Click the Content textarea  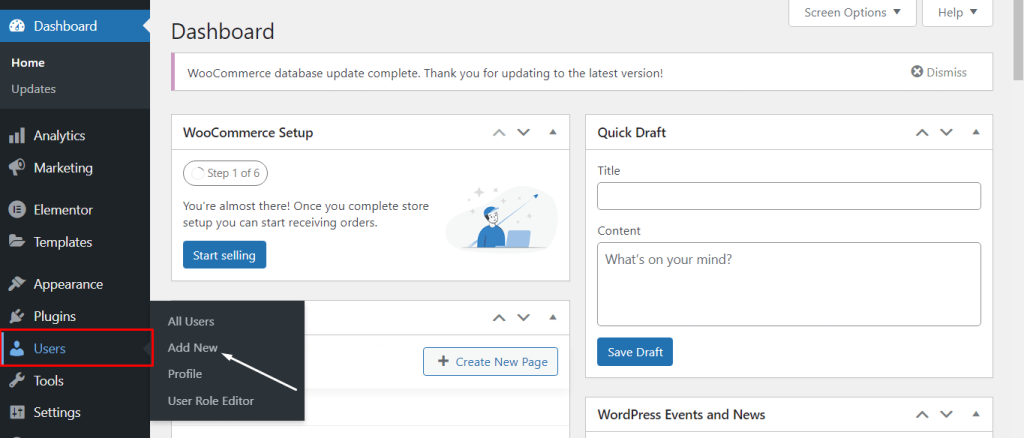[789, 284]
